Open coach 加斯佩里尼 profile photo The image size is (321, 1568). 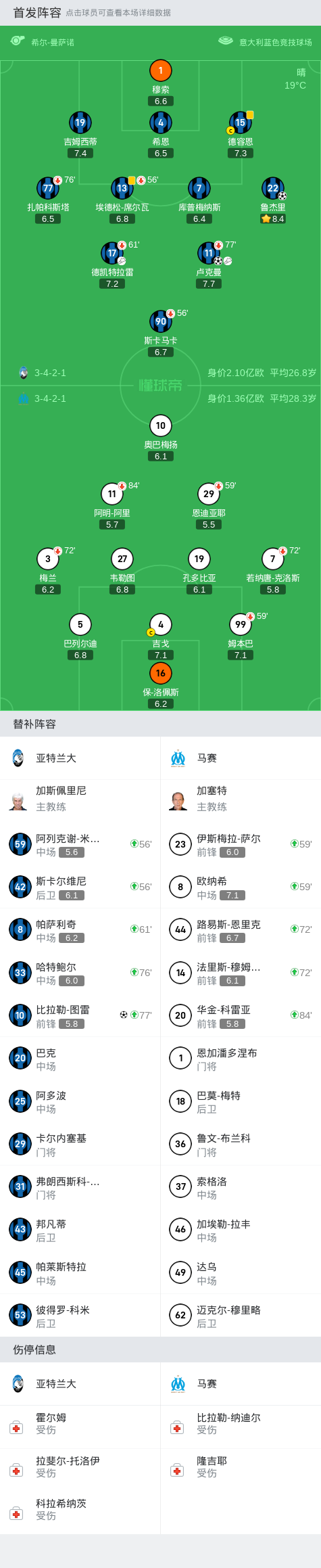[18, 800]
